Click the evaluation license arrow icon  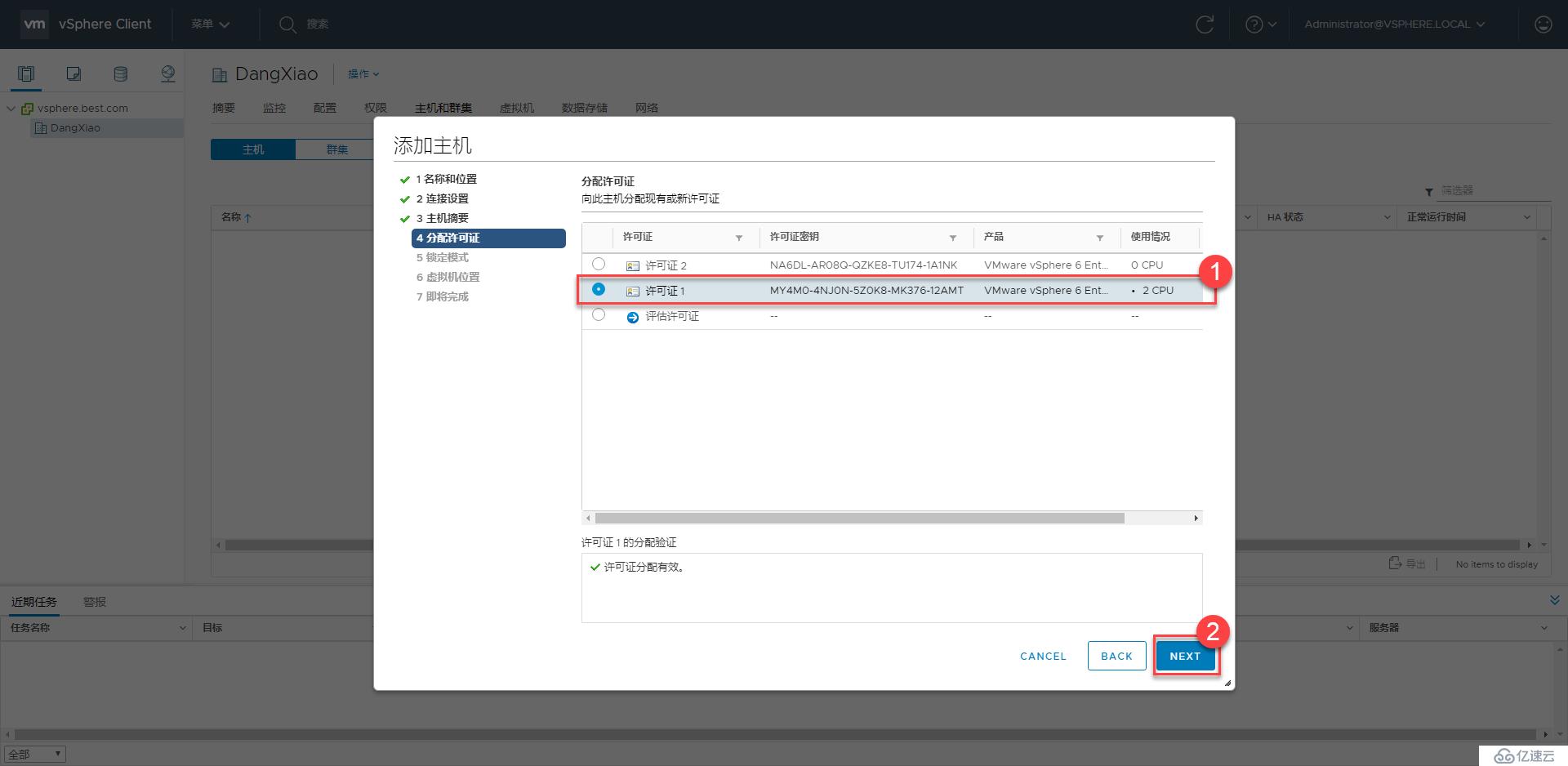(x=633, y=317)
